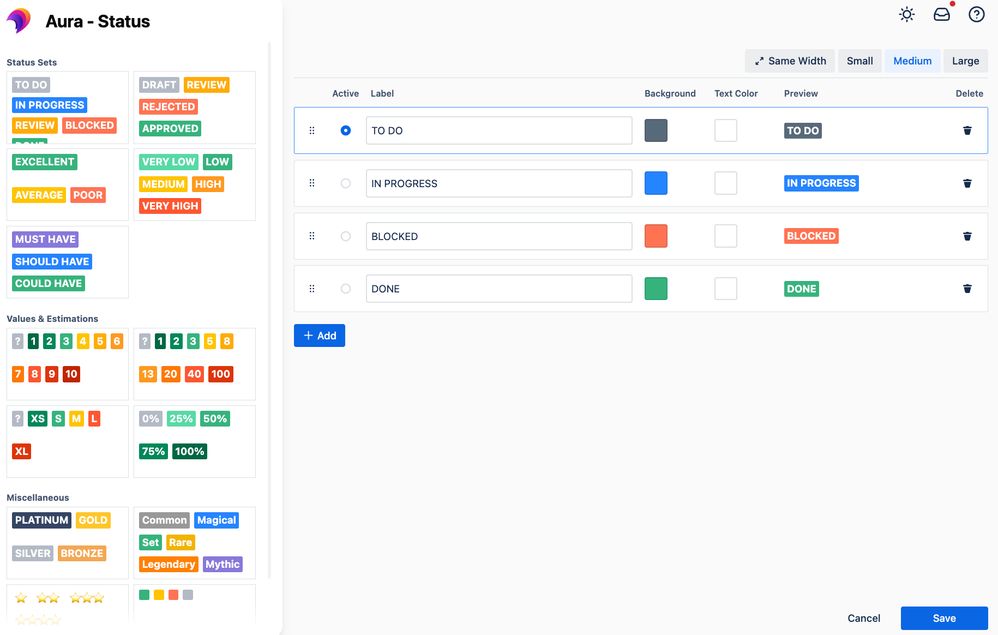998x635 pixels.
Task: Choose the 13 / 20 / 40 / 100 set
Action: coord(195,364)
